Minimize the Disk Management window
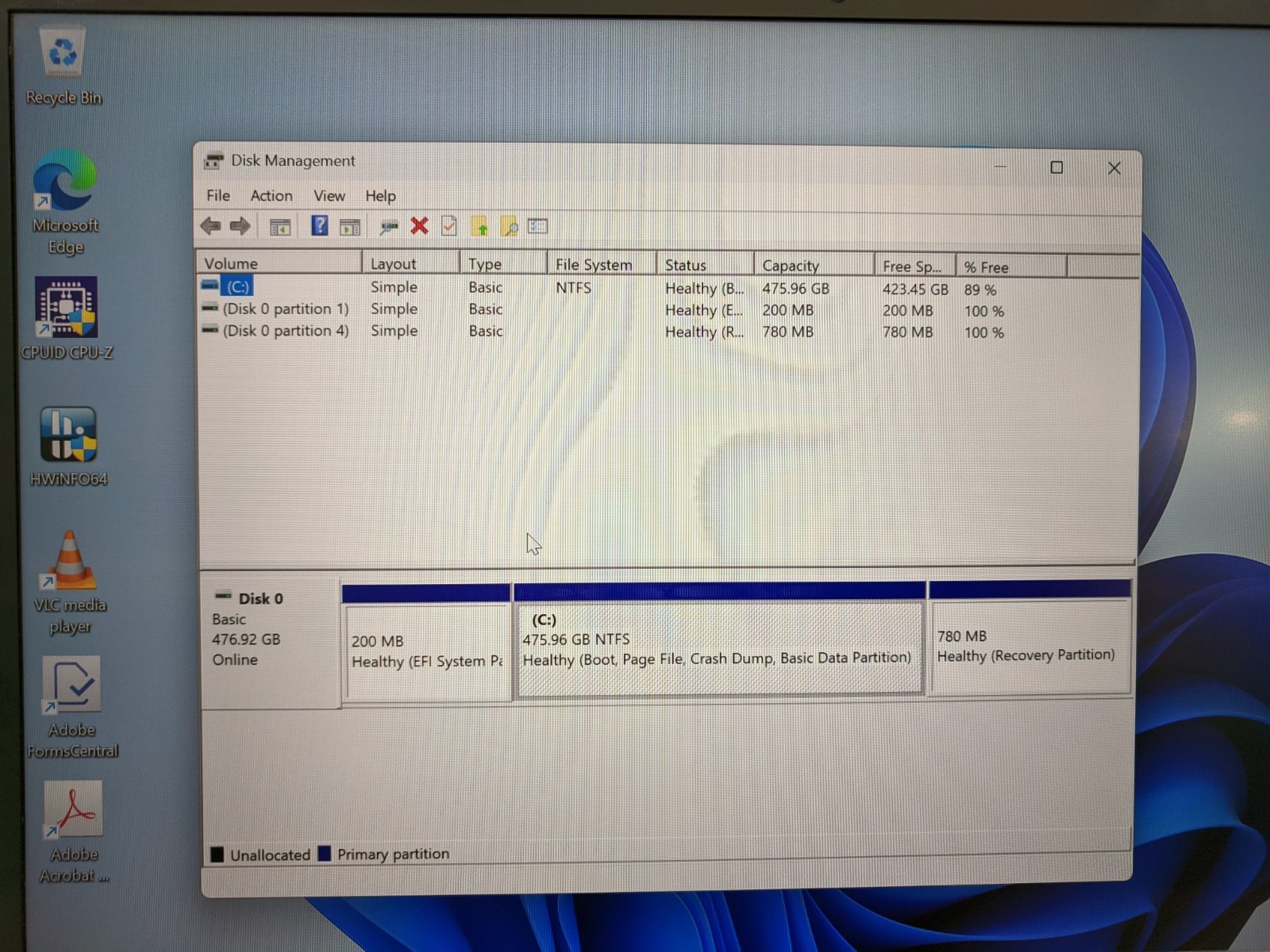 pos(1001,167)
